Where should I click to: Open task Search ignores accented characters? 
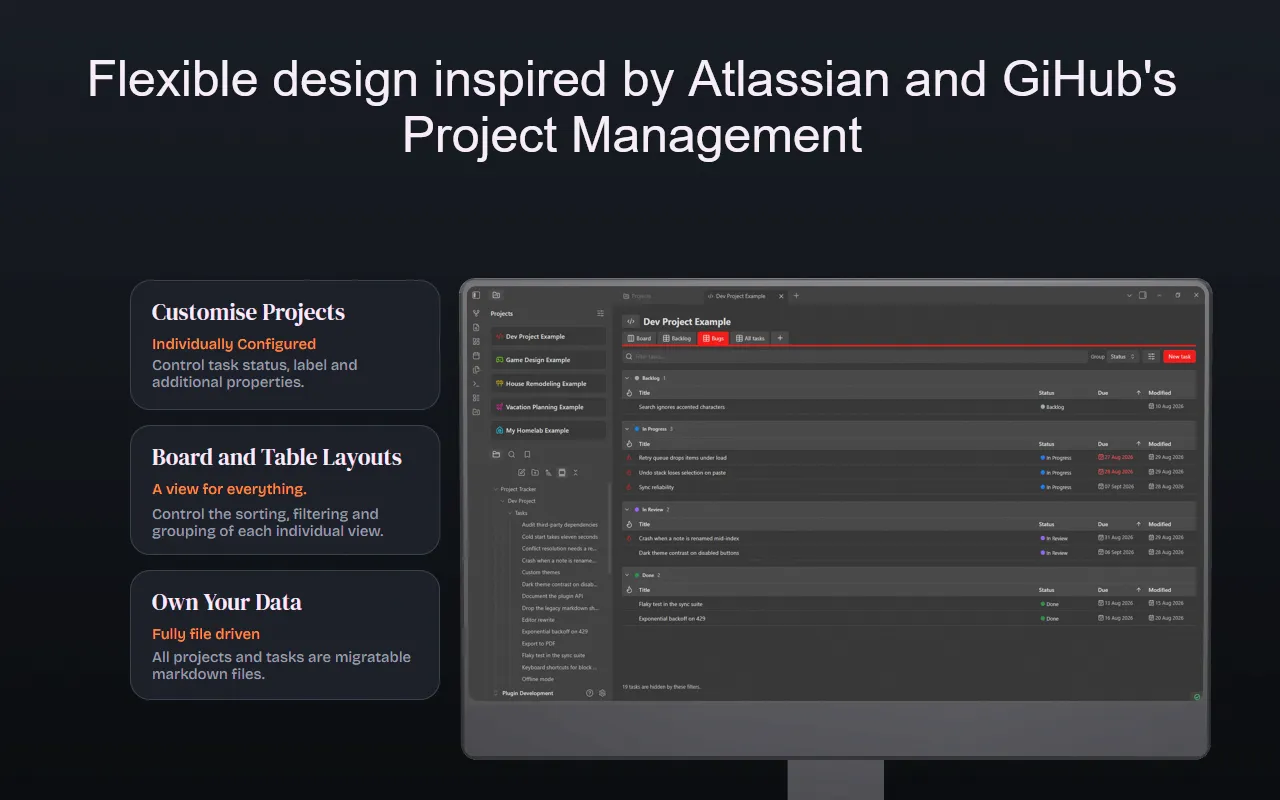click(x=682, y=407)
